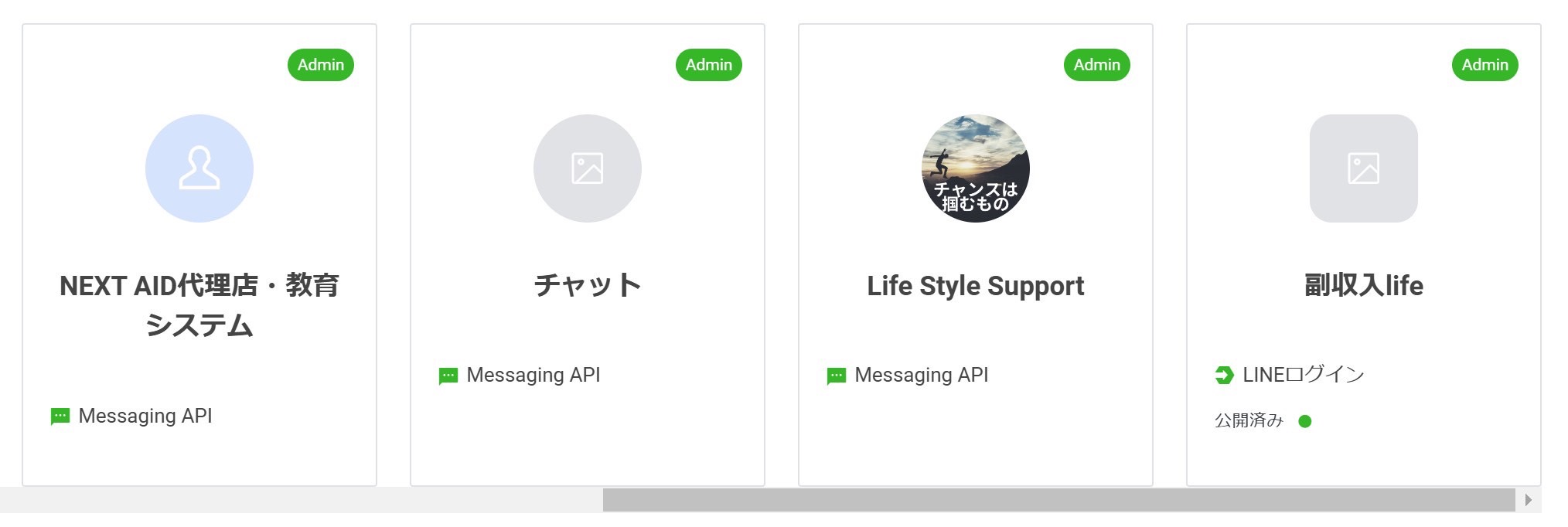This screenshot has width=1568, height=527.
Task: Click the チャット channel placeholder image icon
Action: click(588, 168)
